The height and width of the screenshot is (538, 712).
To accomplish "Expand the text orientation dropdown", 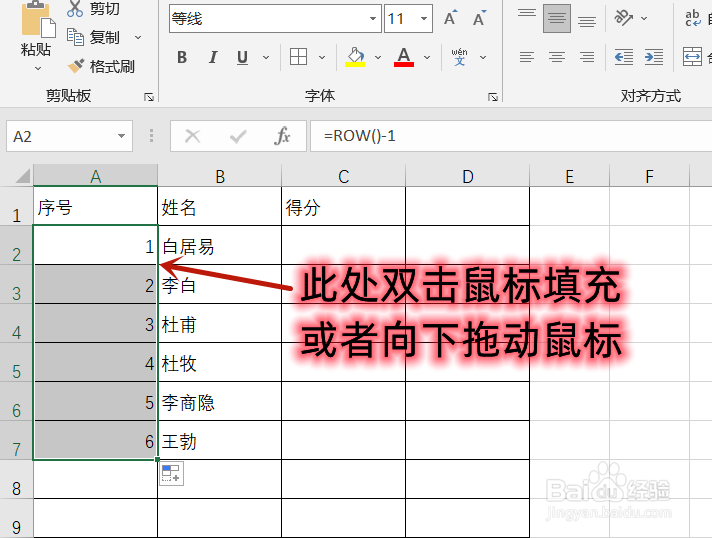I will tap(644, 18).
